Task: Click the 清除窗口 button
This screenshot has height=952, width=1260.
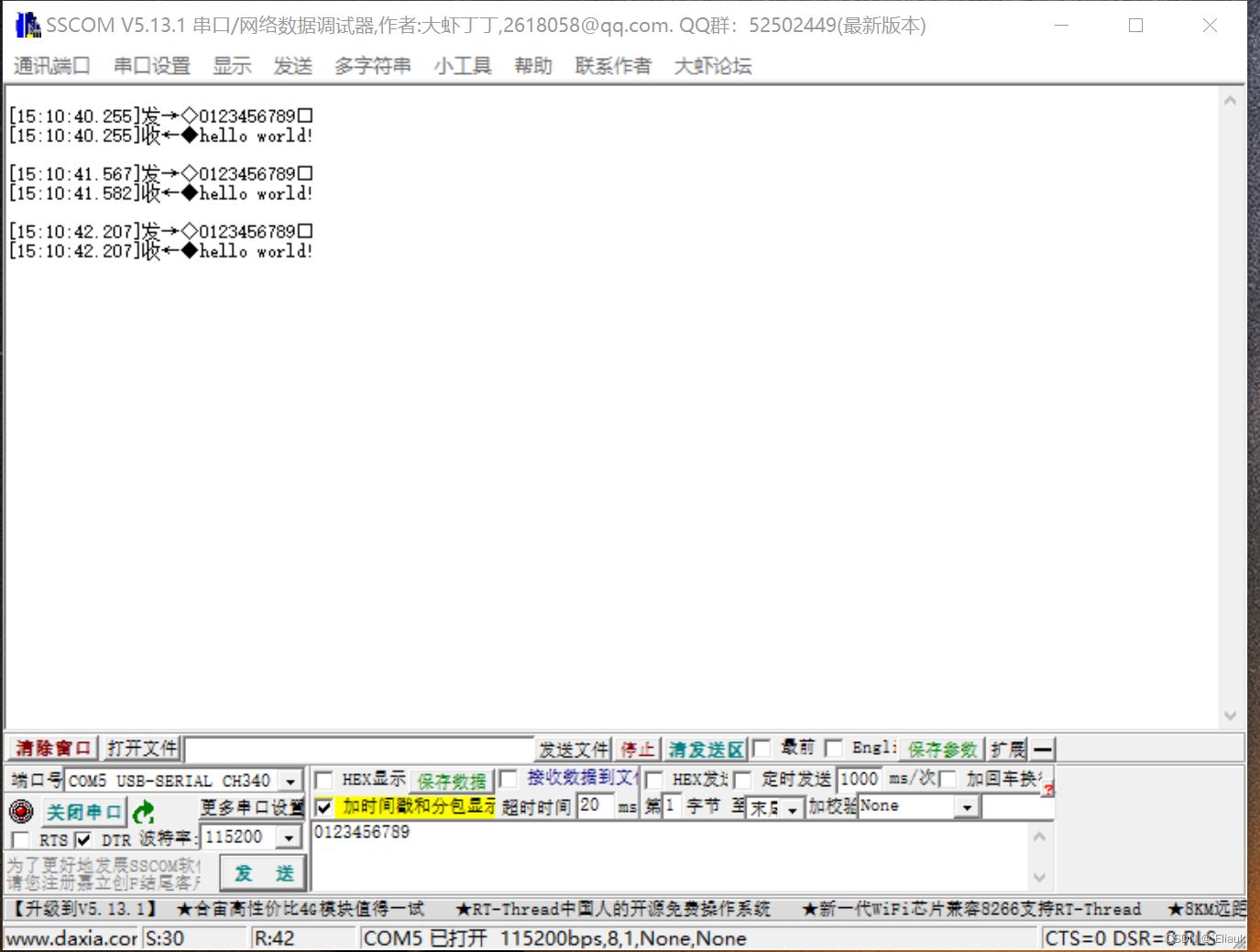Action: tap(53, 749)
